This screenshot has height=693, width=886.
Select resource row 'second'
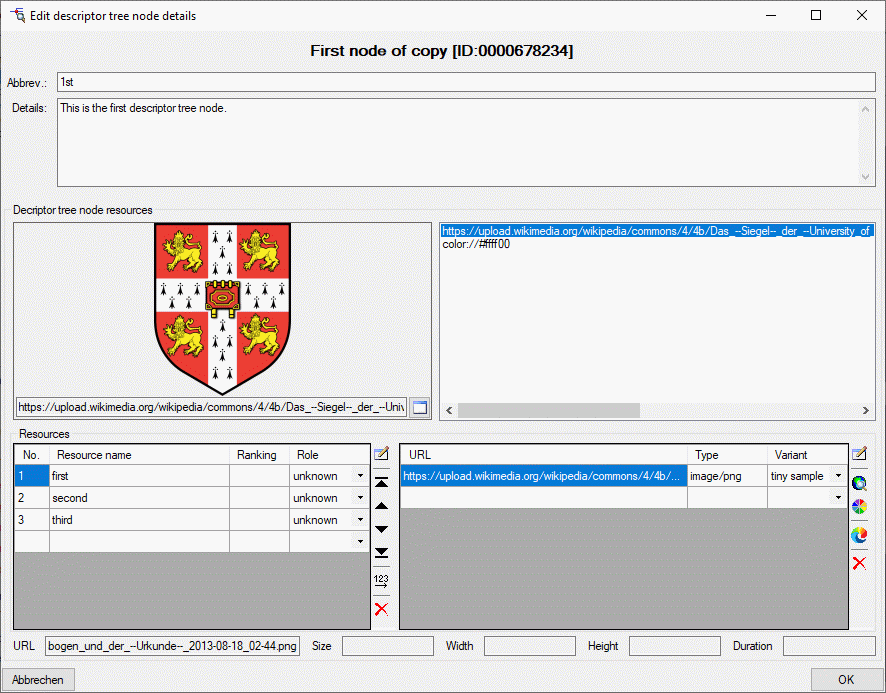click(192, 498)
